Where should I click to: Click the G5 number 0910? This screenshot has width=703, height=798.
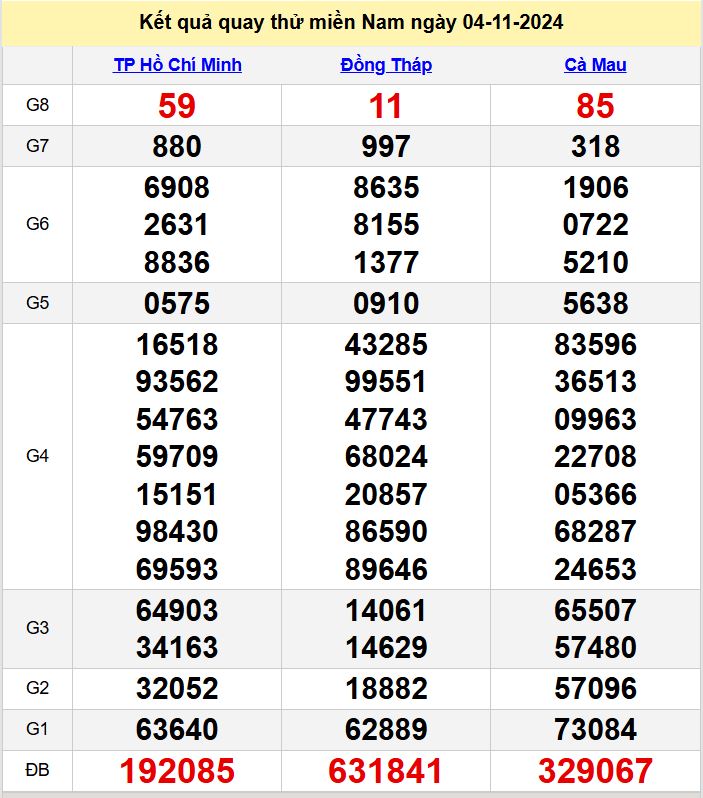(386, 303)
